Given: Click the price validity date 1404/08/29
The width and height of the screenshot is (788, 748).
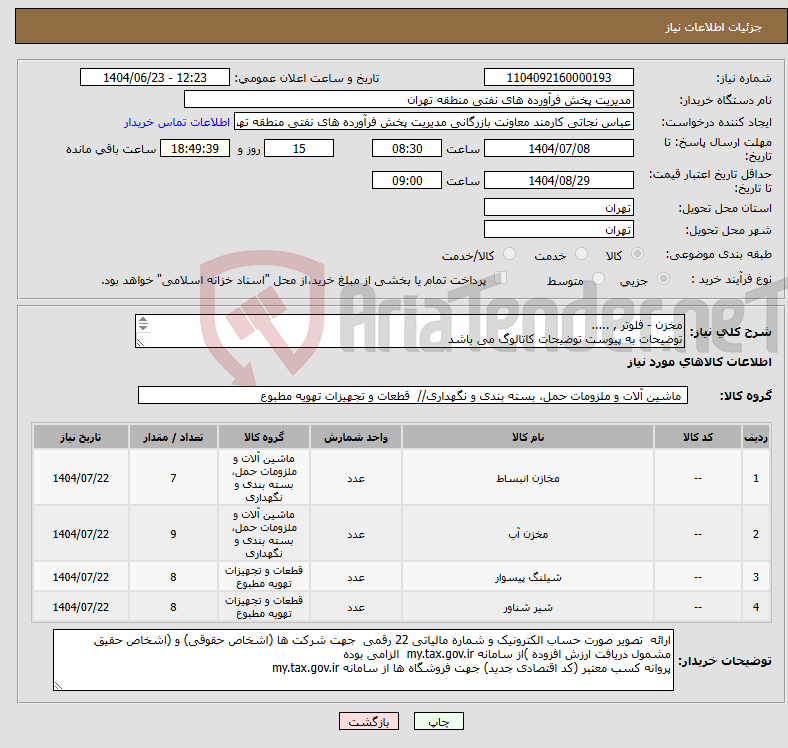Looking at the screenshot, I should pos(558,180).
